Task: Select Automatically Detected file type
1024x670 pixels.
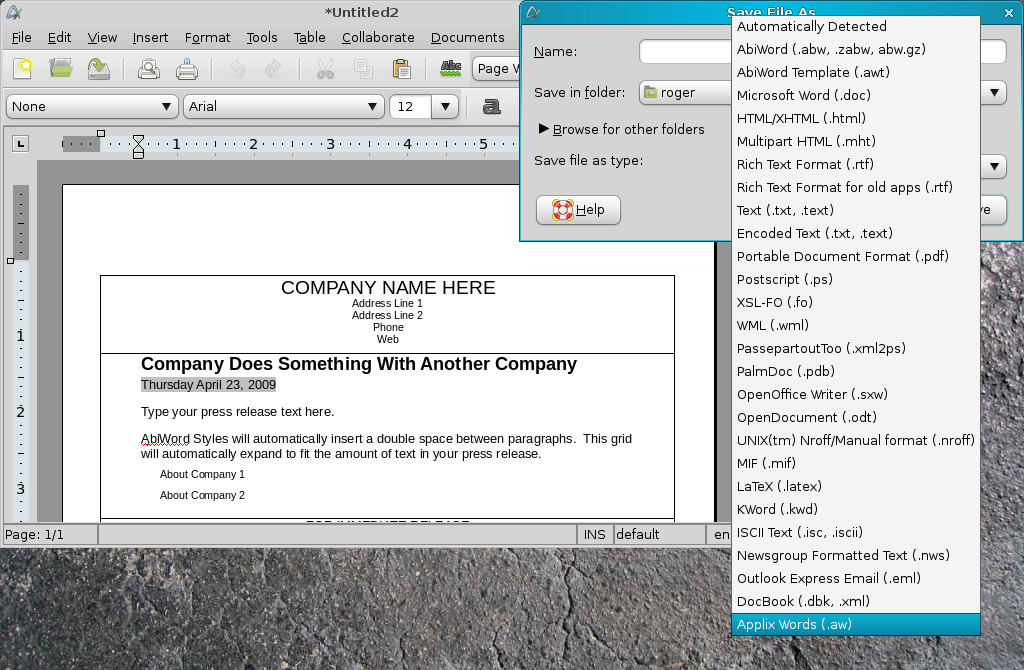Action: pos(856,27)
